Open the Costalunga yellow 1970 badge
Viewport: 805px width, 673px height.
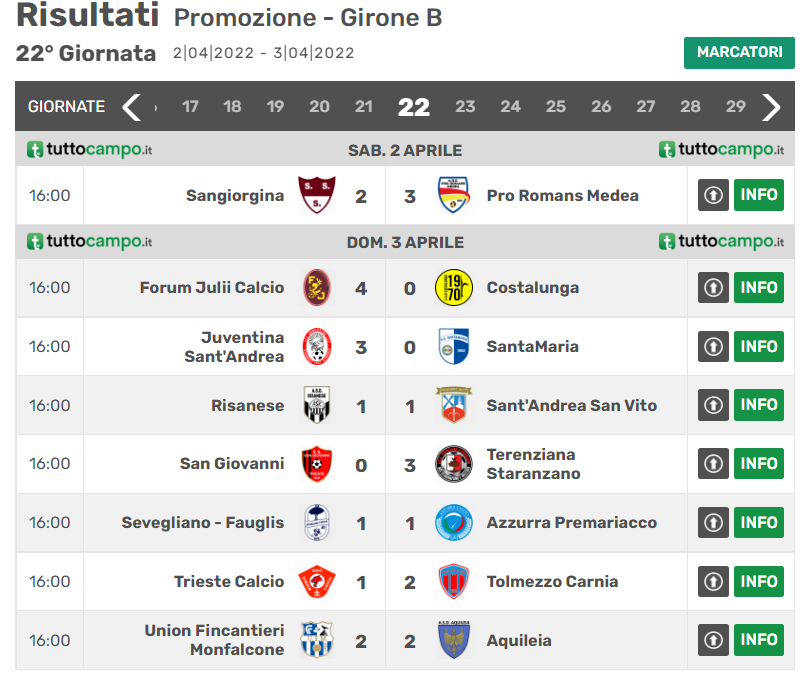pos(453,287)
